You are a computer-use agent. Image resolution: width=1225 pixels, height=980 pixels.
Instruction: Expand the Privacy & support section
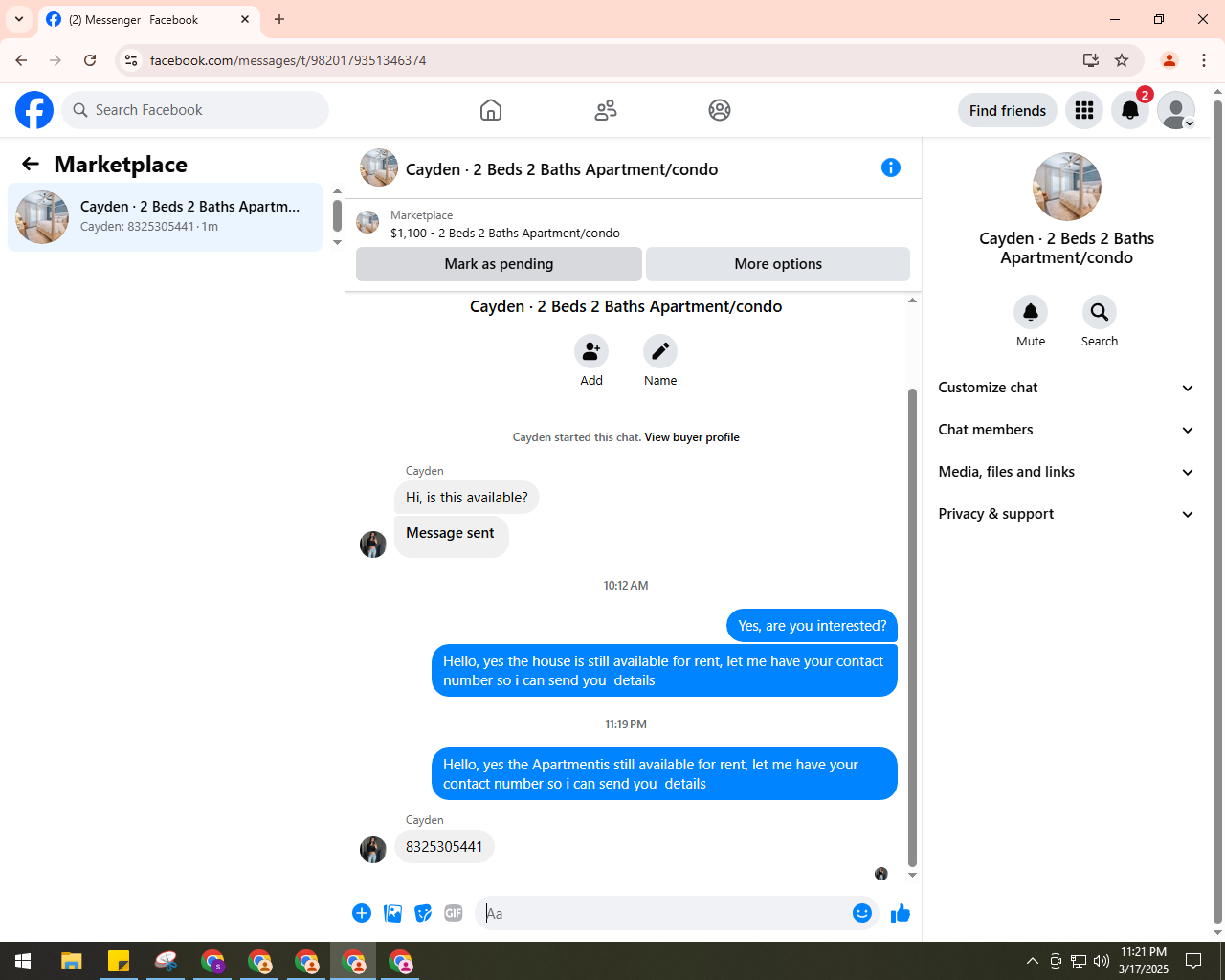[1066, 514]
